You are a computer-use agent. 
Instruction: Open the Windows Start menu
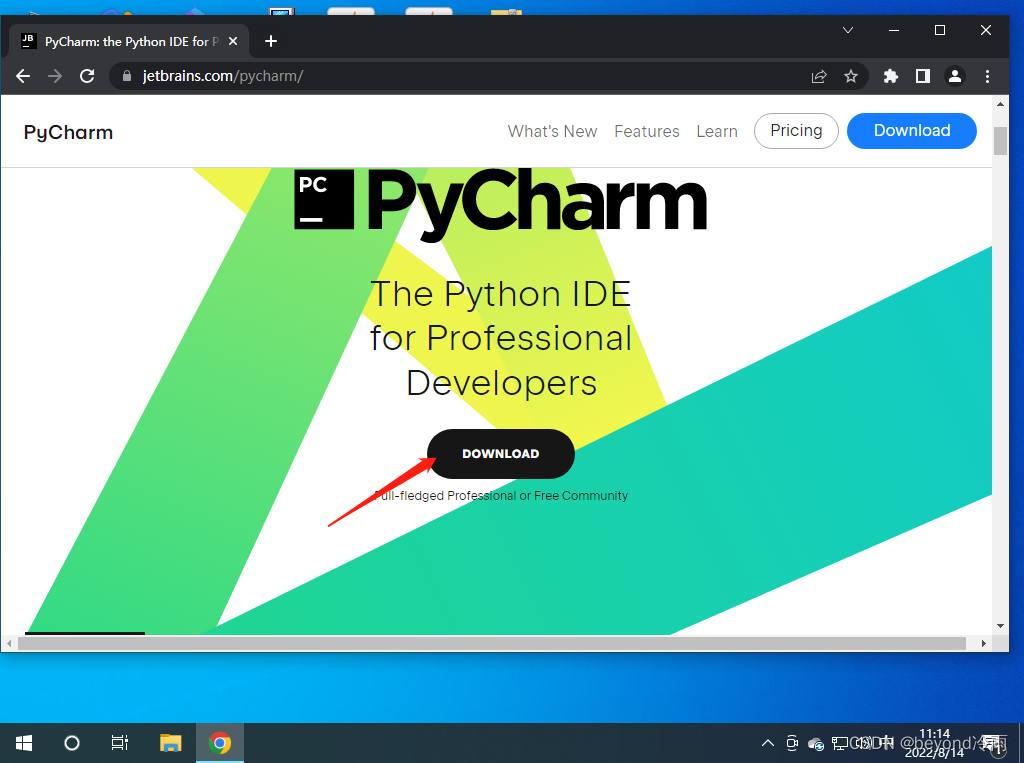24,743
